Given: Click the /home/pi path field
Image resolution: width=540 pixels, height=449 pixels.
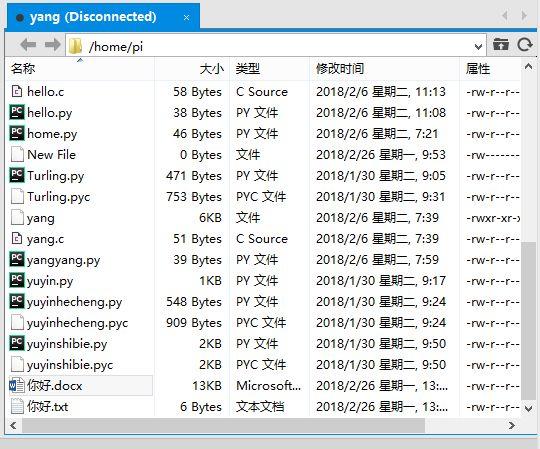Looking at the screenshot, I should pos(276,45).
